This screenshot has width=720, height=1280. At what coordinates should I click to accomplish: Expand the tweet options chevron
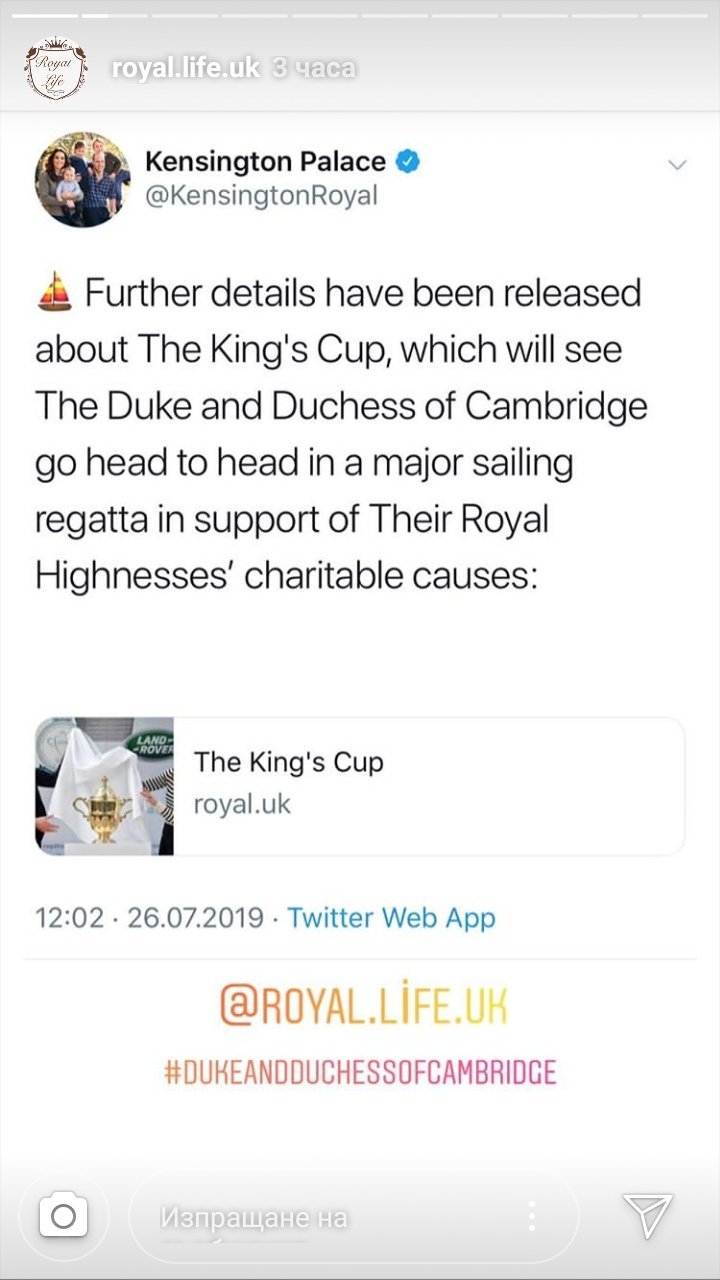pyautogui.click(x=677, y=164)
